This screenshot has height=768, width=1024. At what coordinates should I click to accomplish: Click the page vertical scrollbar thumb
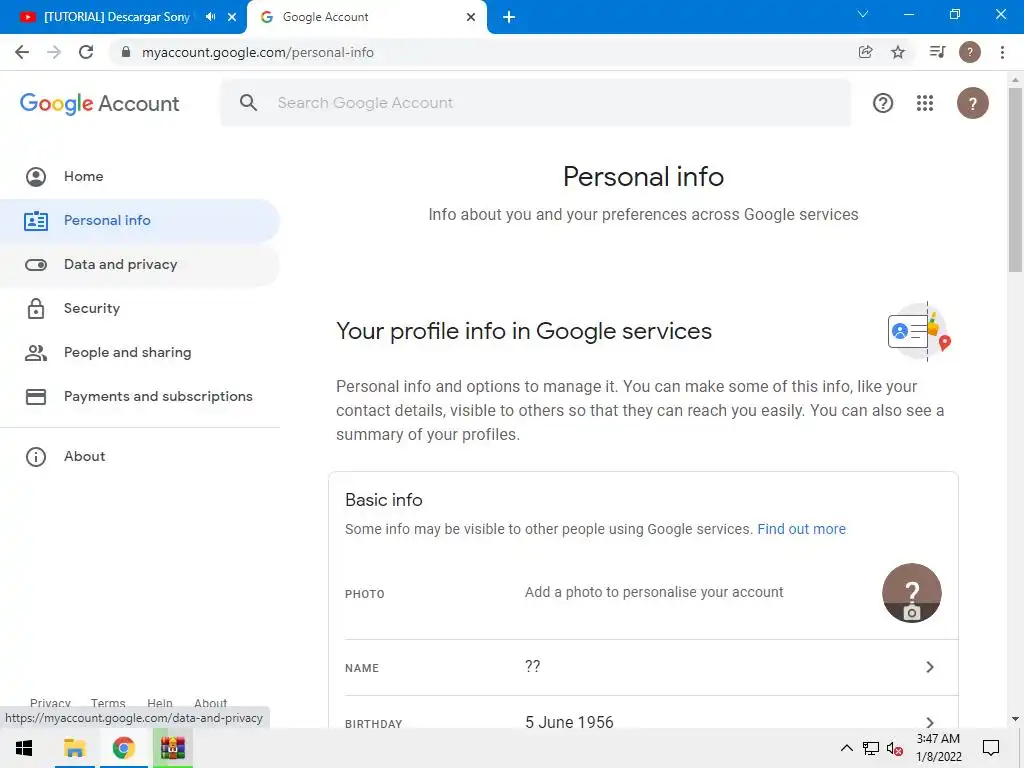(1015, 180)
